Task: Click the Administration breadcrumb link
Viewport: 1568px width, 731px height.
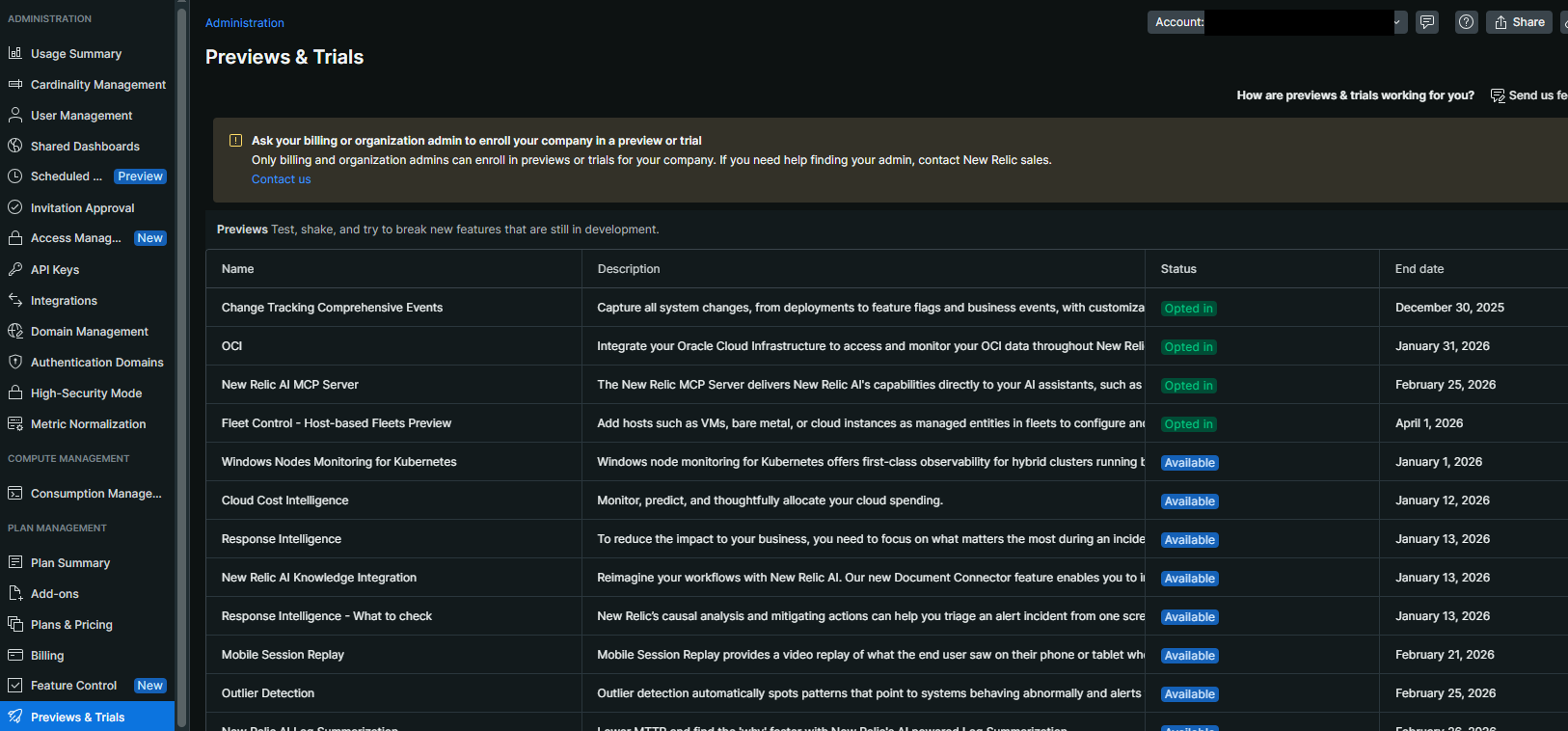Action: [x=245, y=23]
